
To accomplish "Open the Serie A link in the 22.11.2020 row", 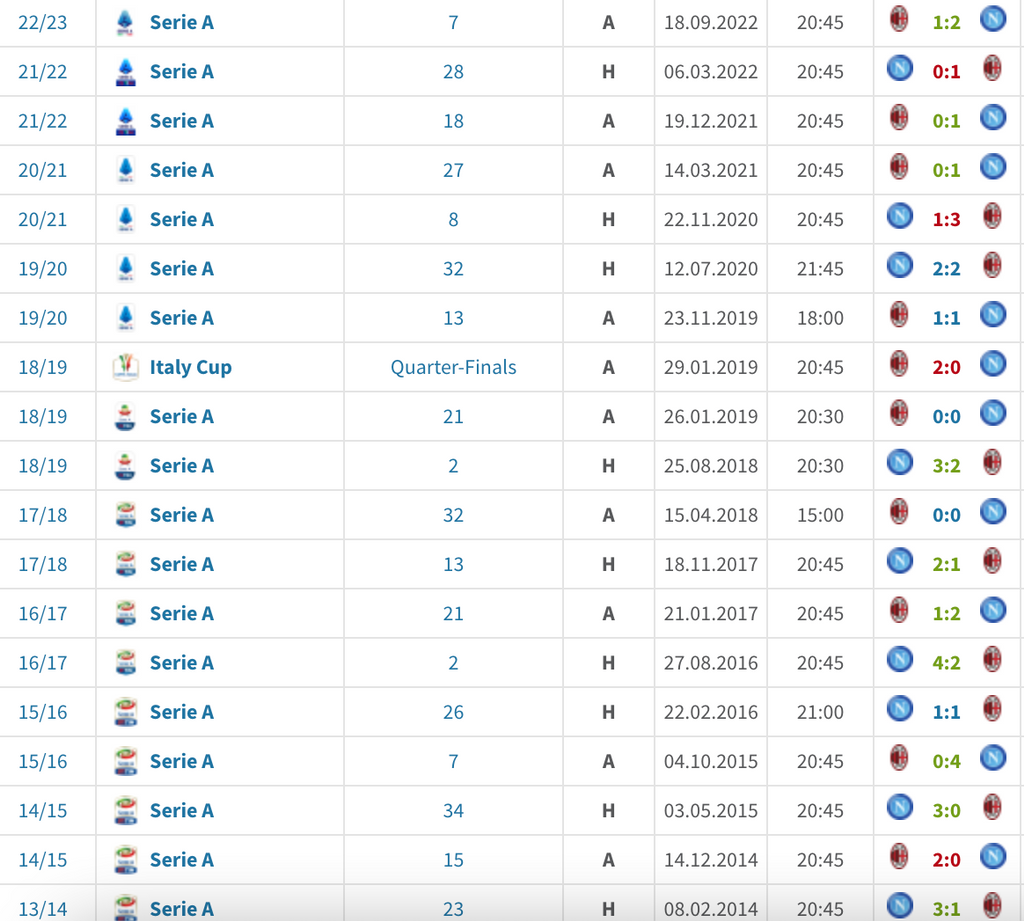I will (182, 219).
